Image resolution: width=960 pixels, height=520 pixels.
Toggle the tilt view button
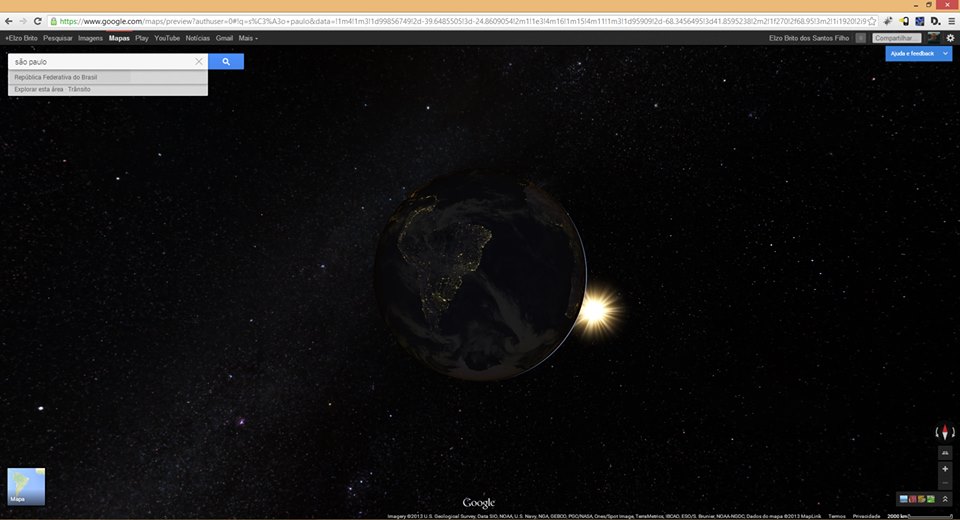[945, 452]
